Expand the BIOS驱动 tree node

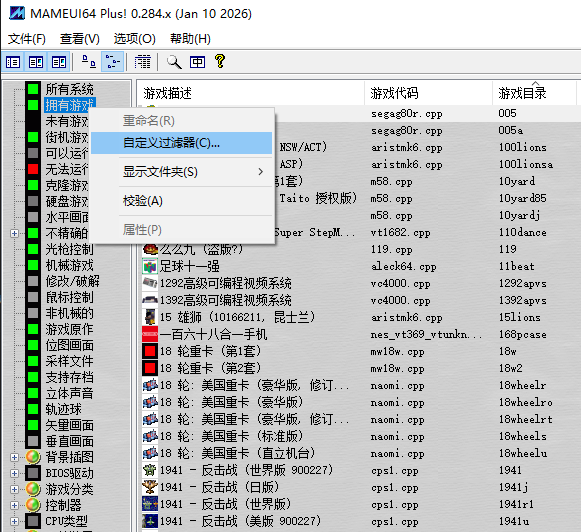[x=14, y=473]
